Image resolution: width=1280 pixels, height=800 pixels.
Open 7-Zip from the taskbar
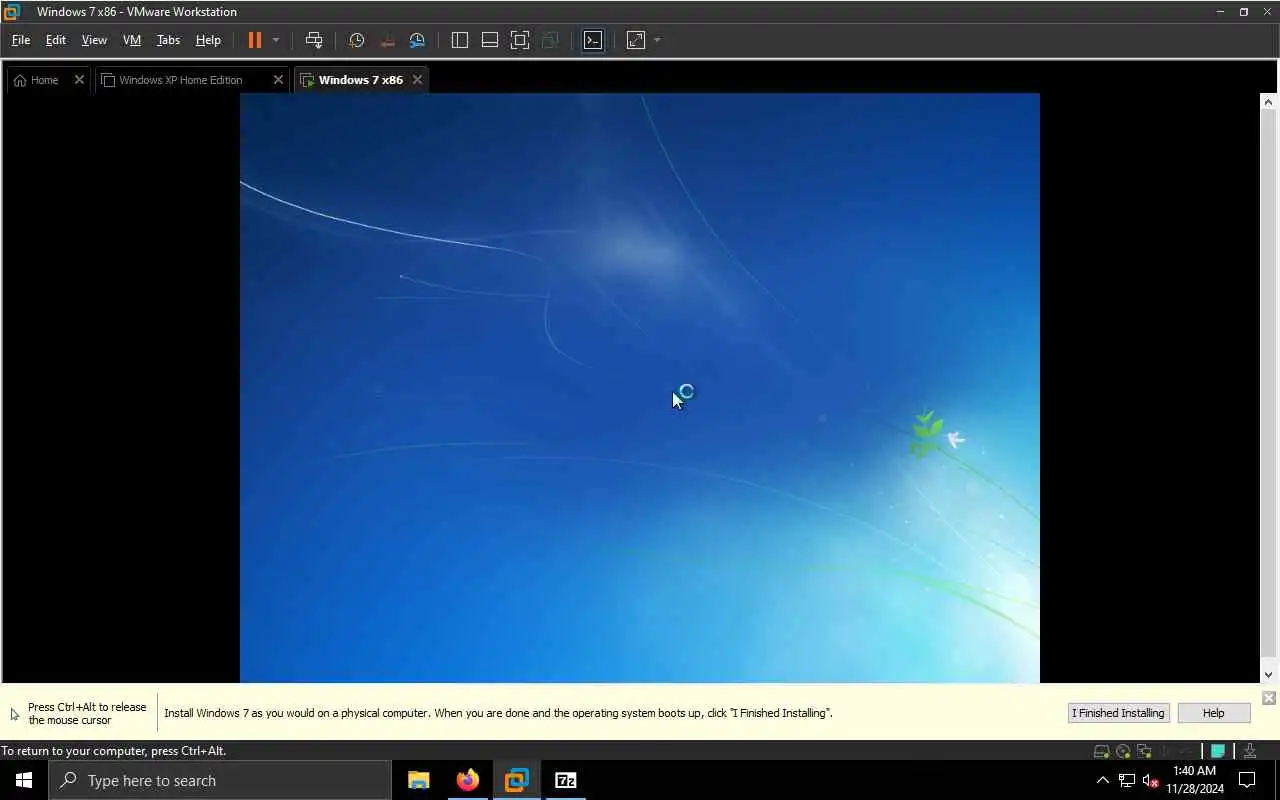pos(565,780)
